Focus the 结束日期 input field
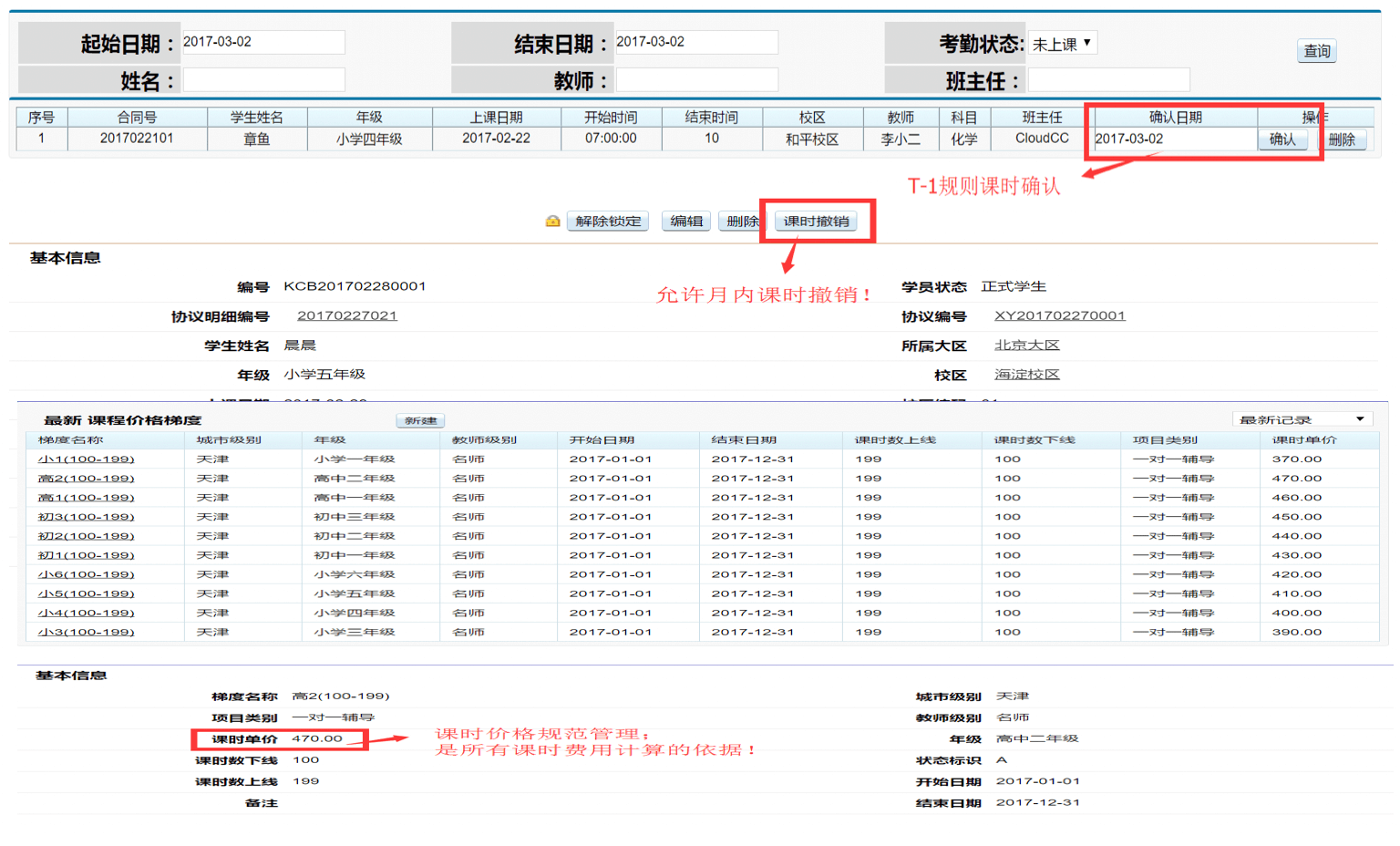 [696, 42]
